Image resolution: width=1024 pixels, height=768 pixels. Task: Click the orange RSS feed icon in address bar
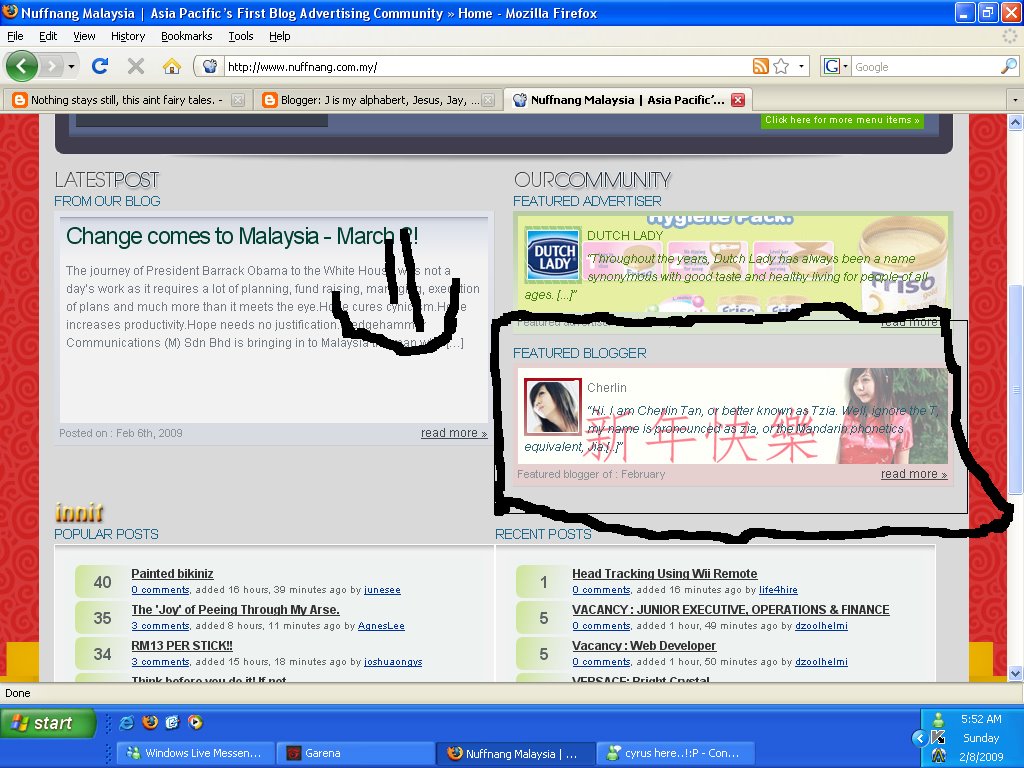click(x=760, y=66)
